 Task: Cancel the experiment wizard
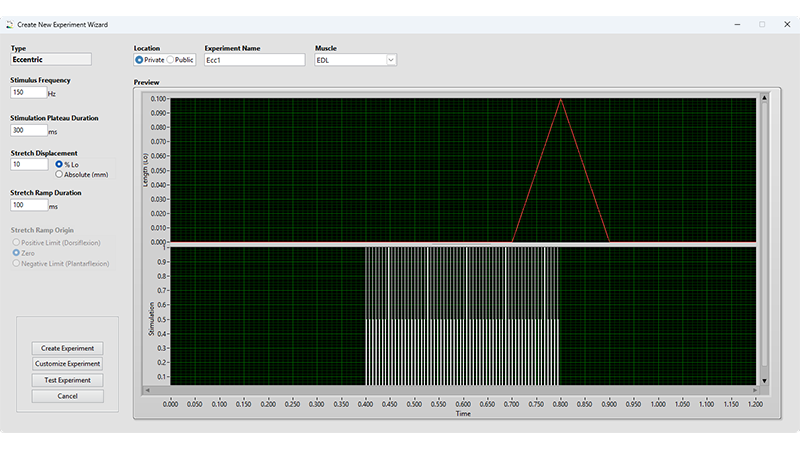tap(67, 396)
